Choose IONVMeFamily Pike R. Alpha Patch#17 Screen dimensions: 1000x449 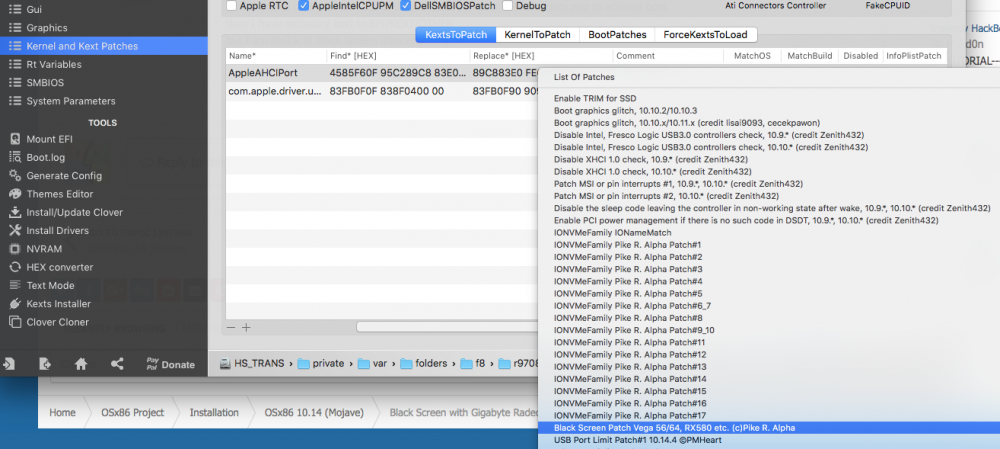(630, 416)
